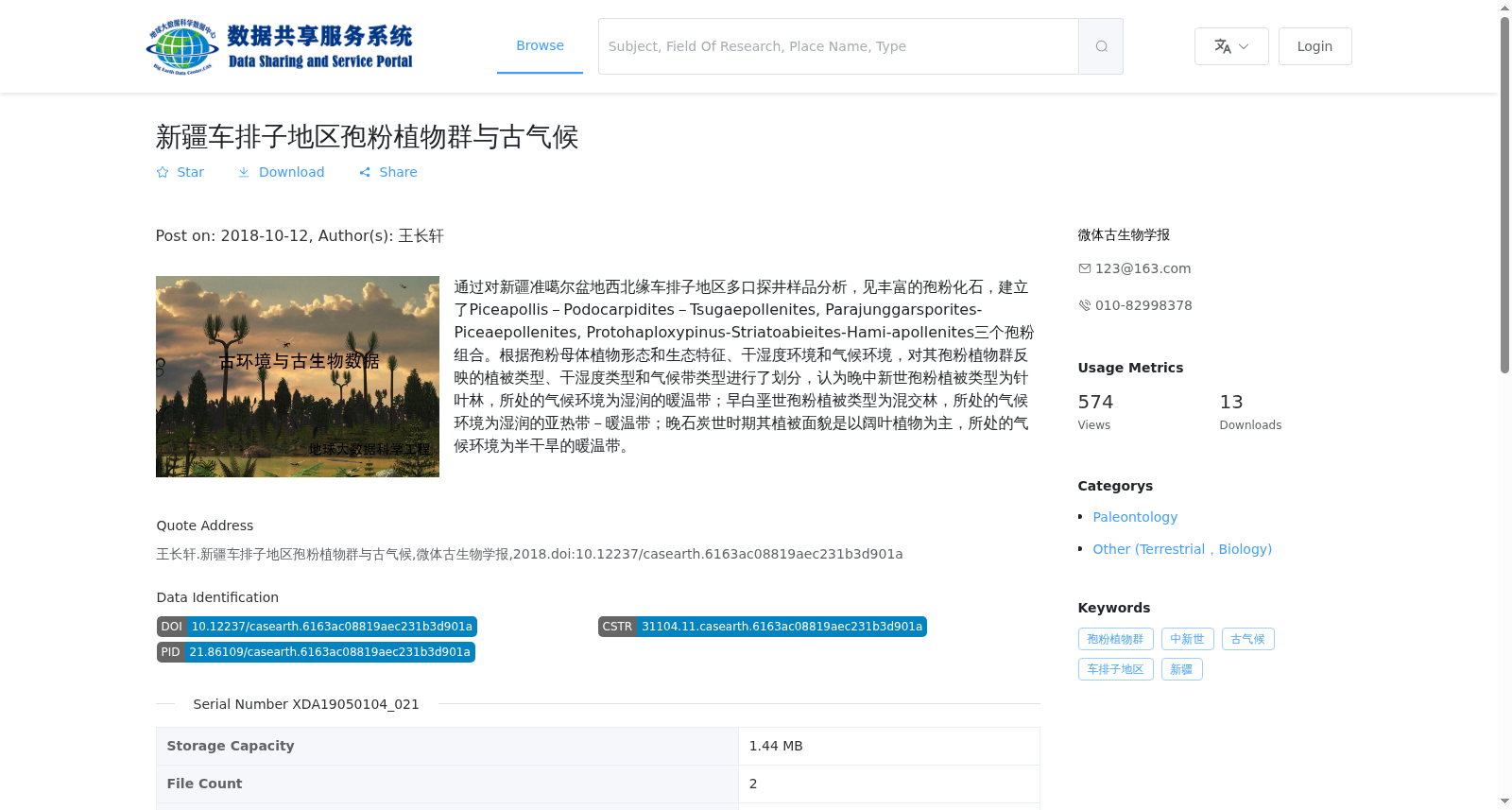Click the File Count value 2 cell

(x=888, y=784)
